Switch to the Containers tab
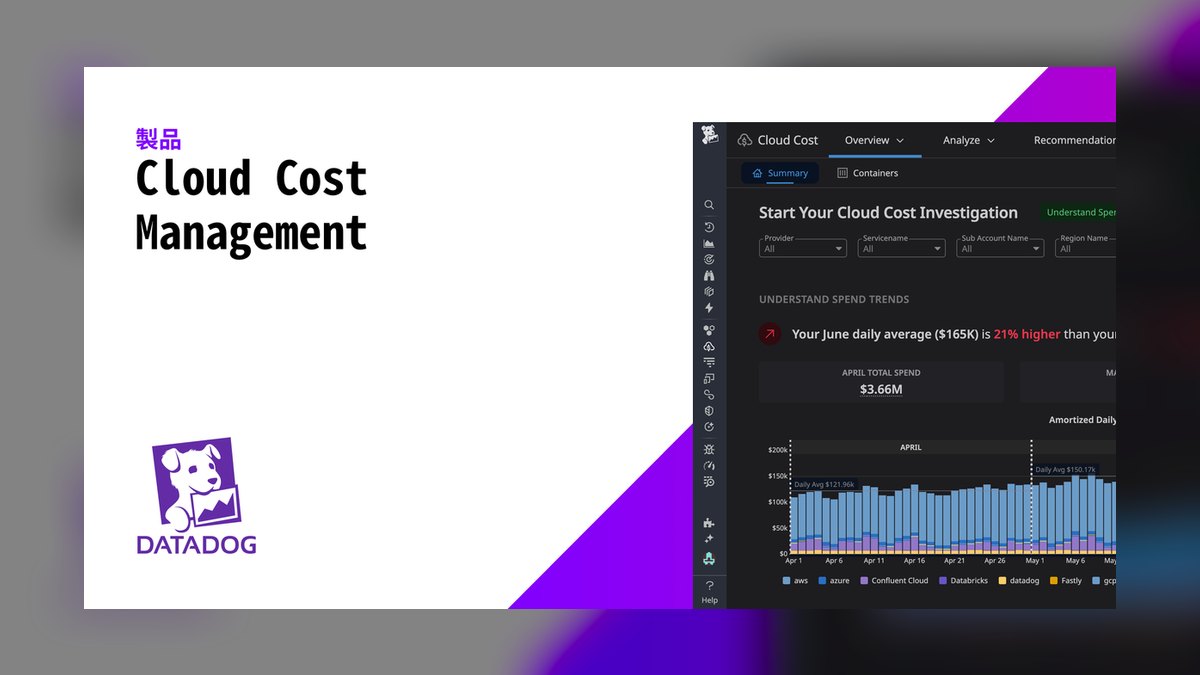Viewport: 1200px width, 675px height. pyautogui.click(x=867, y=173)
